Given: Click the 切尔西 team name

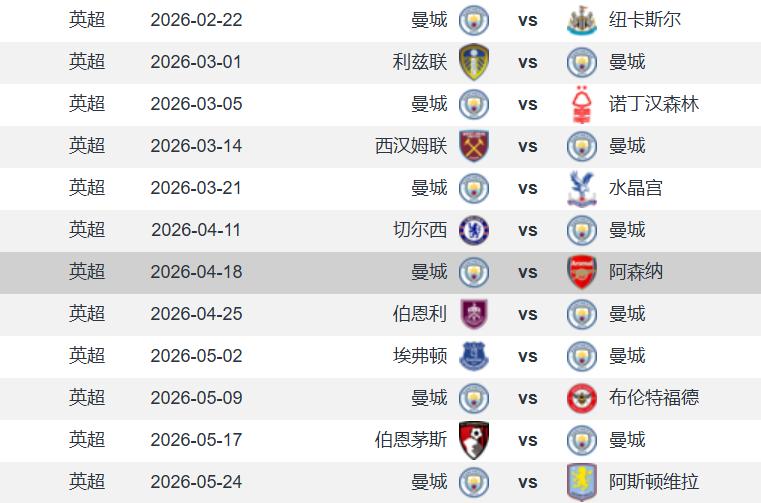Looking at the screenshot, I should [x=420, y=230].
